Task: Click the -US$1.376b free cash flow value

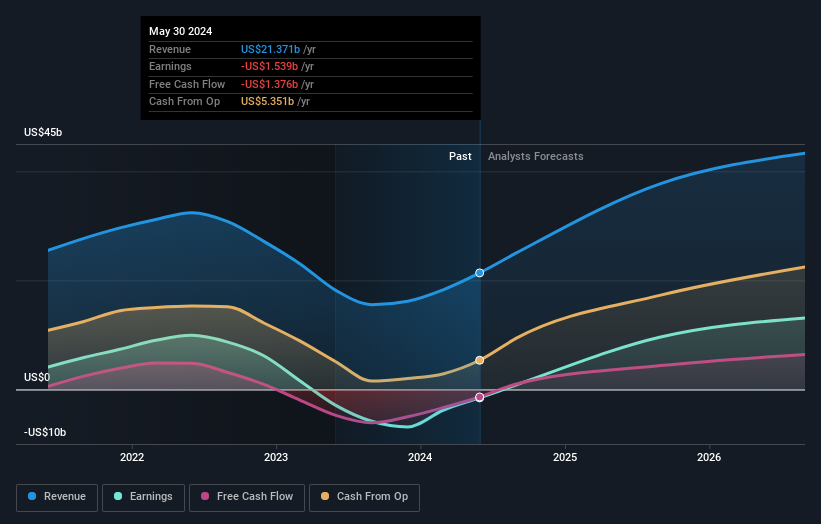Action: 269,84
